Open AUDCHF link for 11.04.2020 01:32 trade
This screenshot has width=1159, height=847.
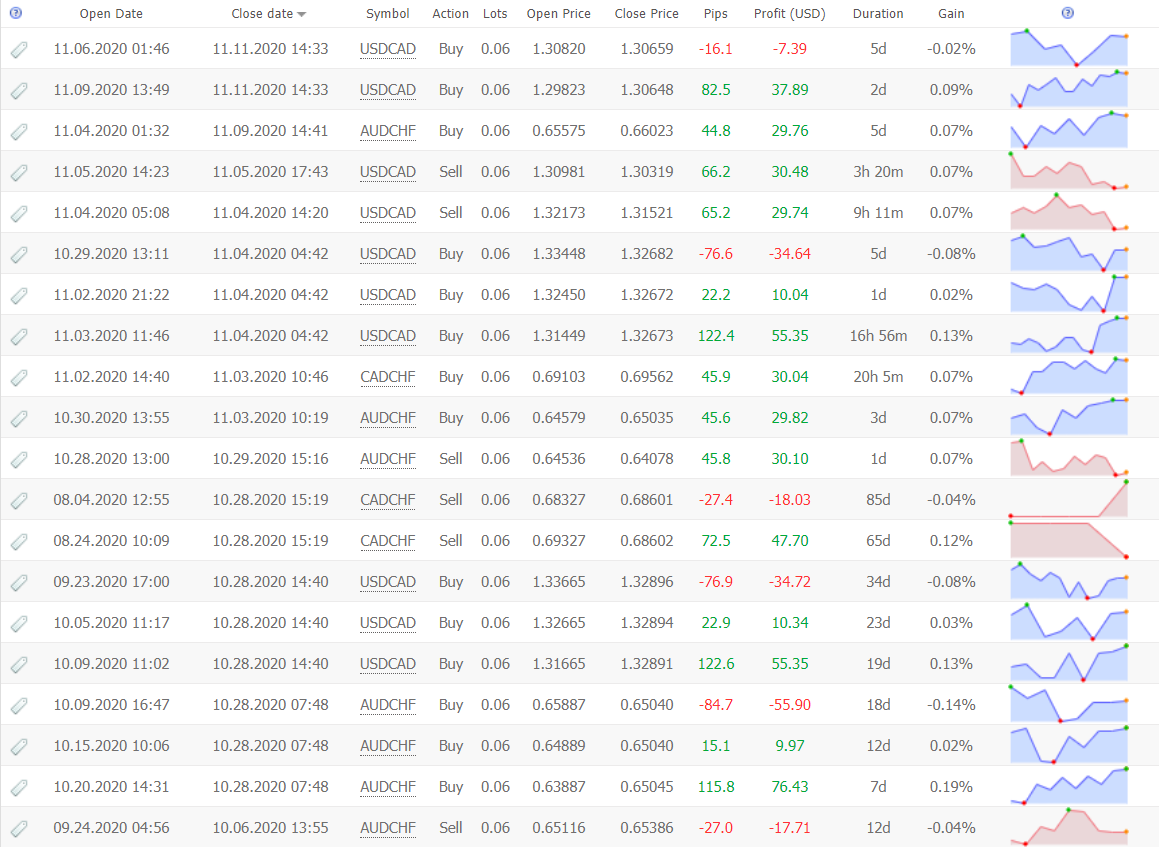[387, 131]
